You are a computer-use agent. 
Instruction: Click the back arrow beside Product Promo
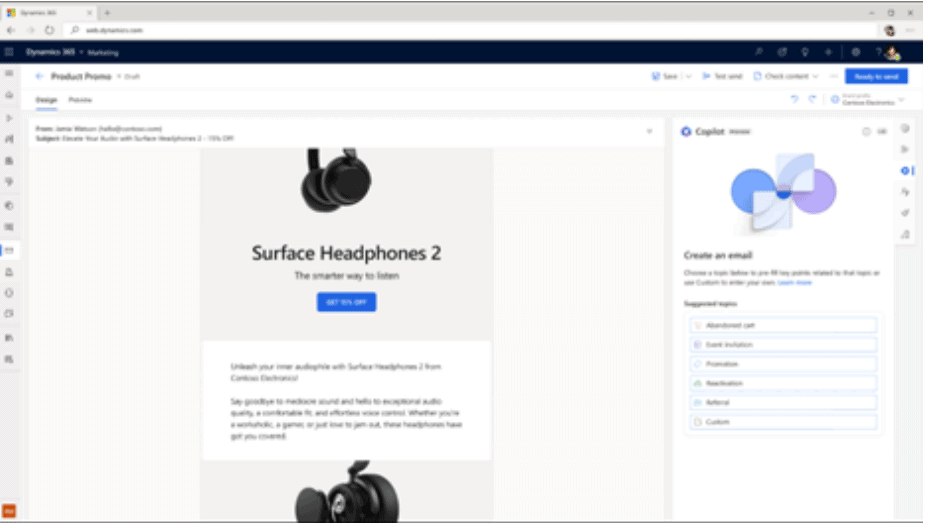(x=39, y=76)
